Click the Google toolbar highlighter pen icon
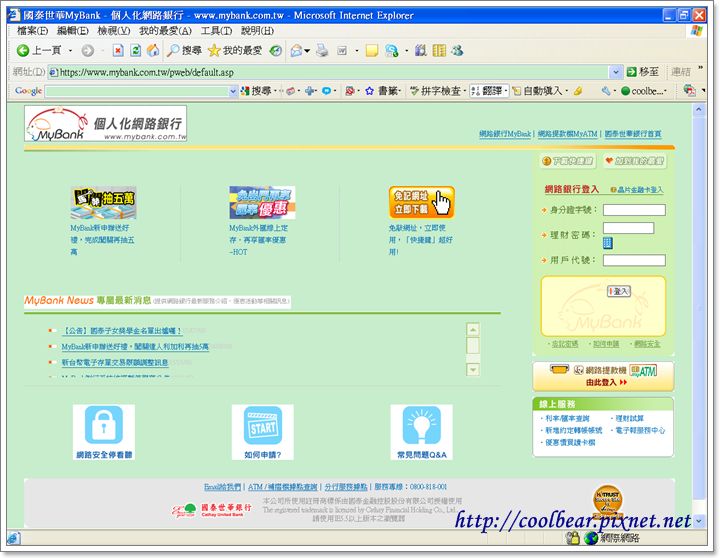 pyautogui.click(x=578, y=91)
